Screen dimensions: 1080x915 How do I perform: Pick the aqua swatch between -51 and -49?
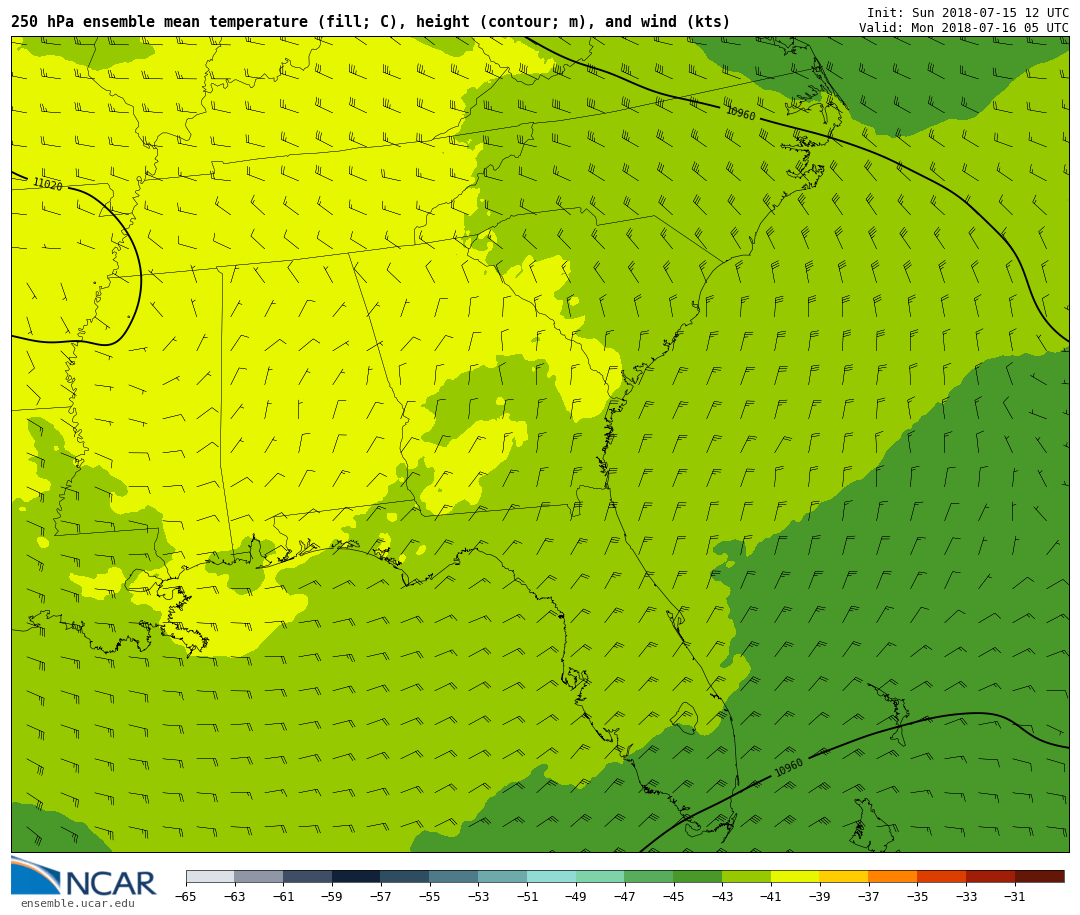coord(552,876)
